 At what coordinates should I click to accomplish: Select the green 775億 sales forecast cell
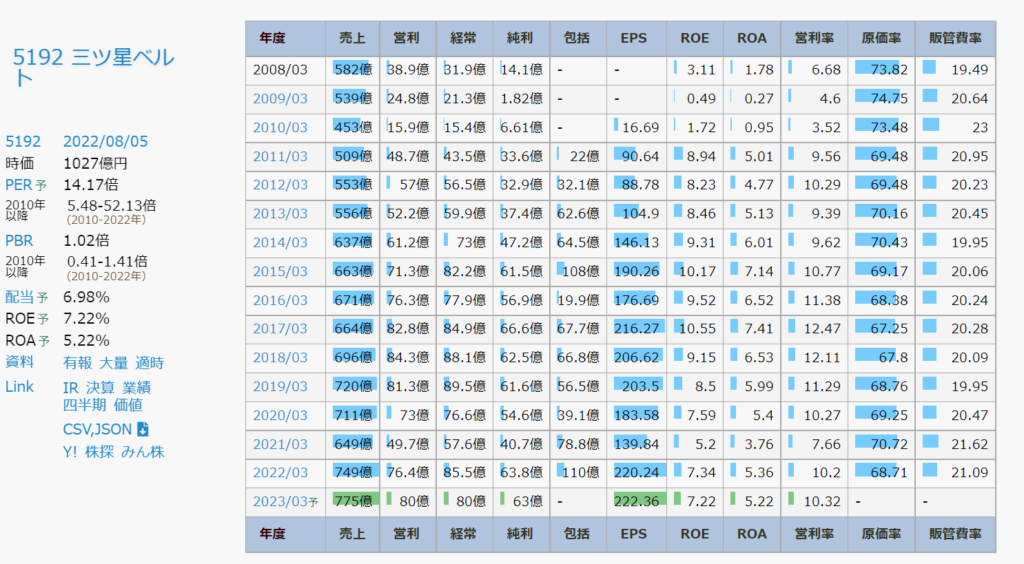(353, 501)
